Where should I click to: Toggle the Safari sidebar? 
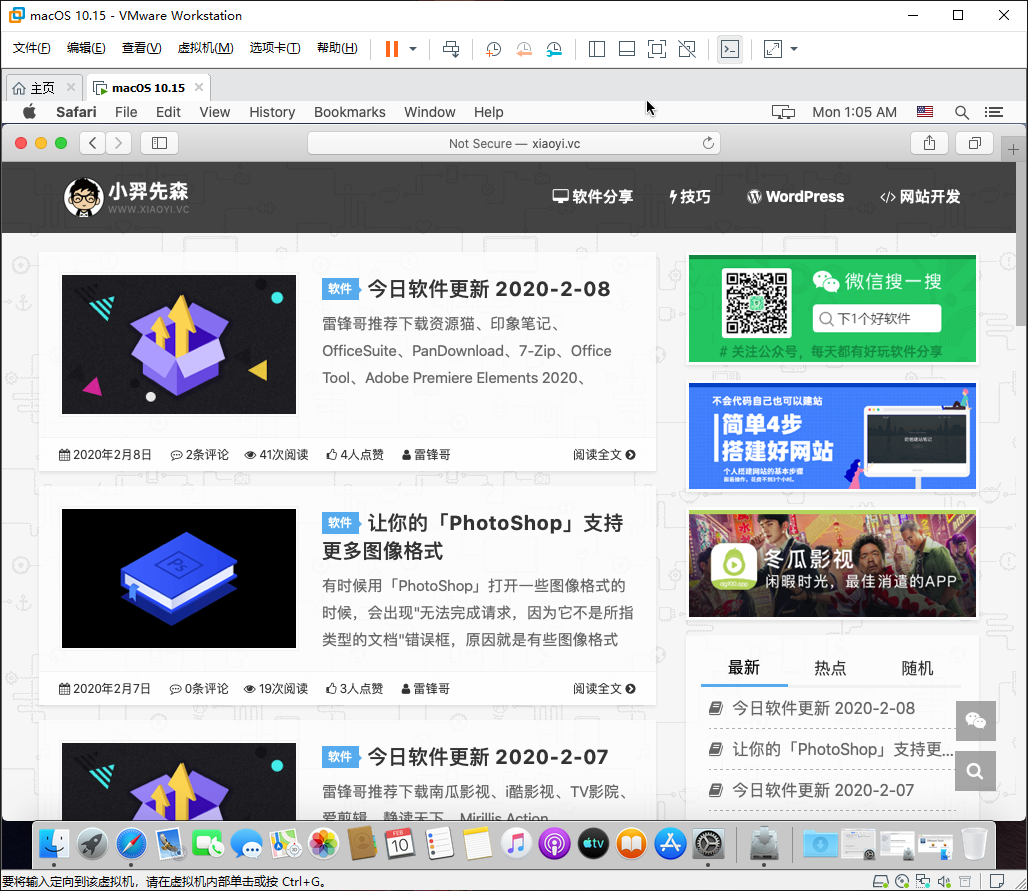(x=159, y=142)
